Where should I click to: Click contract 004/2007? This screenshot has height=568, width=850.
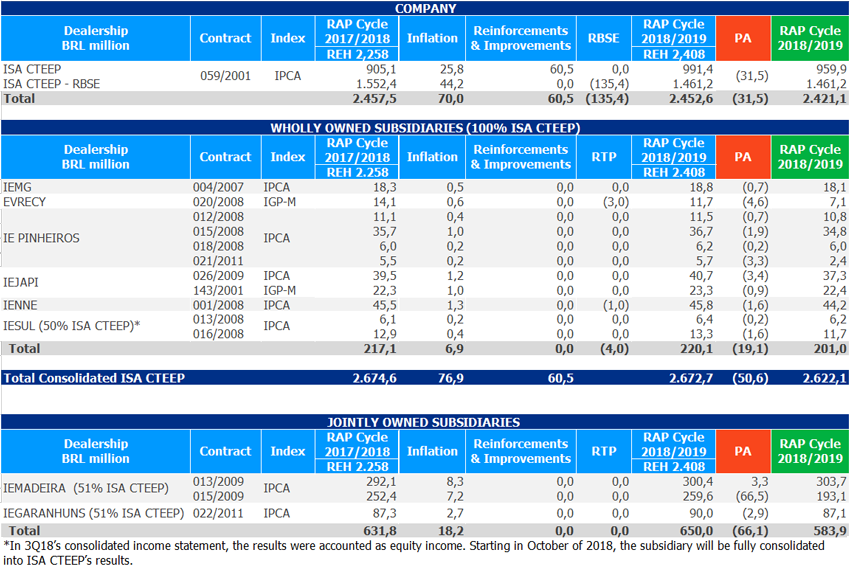click(x=218, y=187)
